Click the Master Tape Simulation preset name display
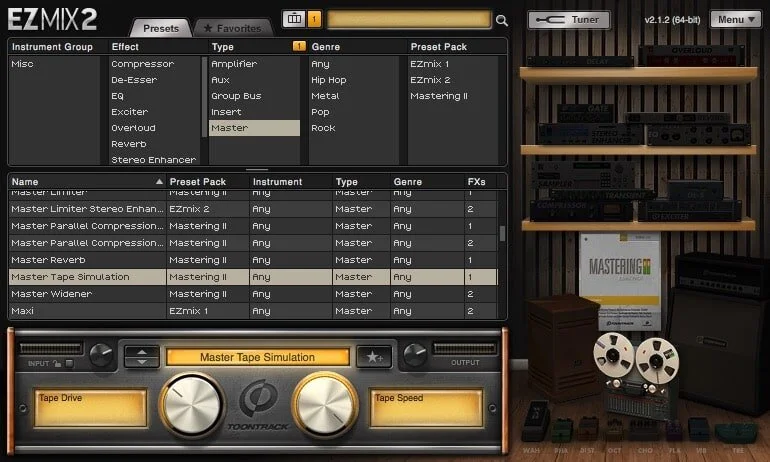 tap(258, 357)
